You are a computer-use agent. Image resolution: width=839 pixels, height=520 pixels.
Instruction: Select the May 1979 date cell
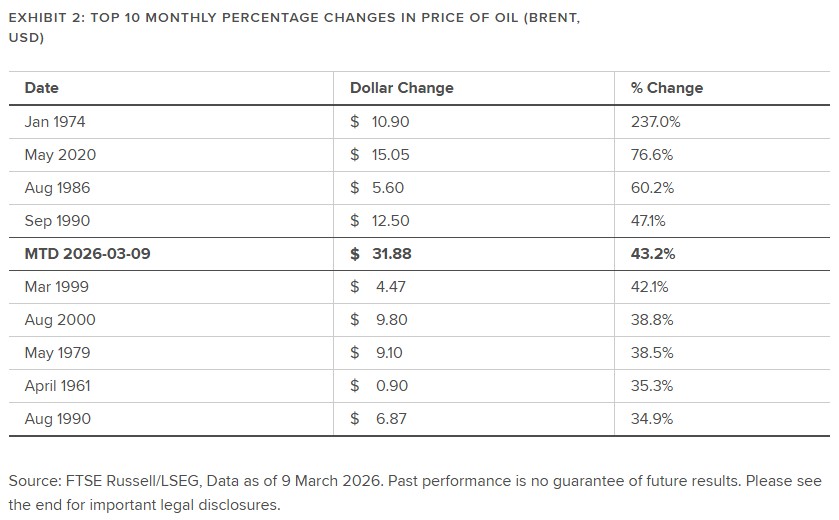pyautogui.click(x=57, y=353)
